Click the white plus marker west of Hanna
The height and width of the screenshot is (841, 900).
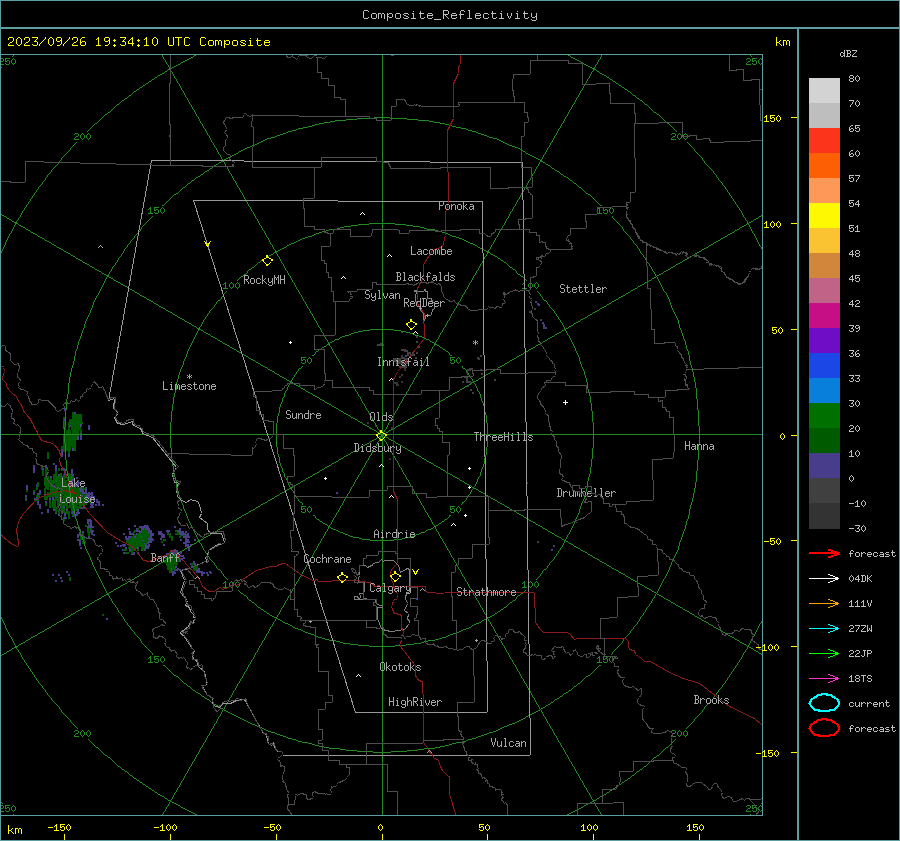[565, 402]
